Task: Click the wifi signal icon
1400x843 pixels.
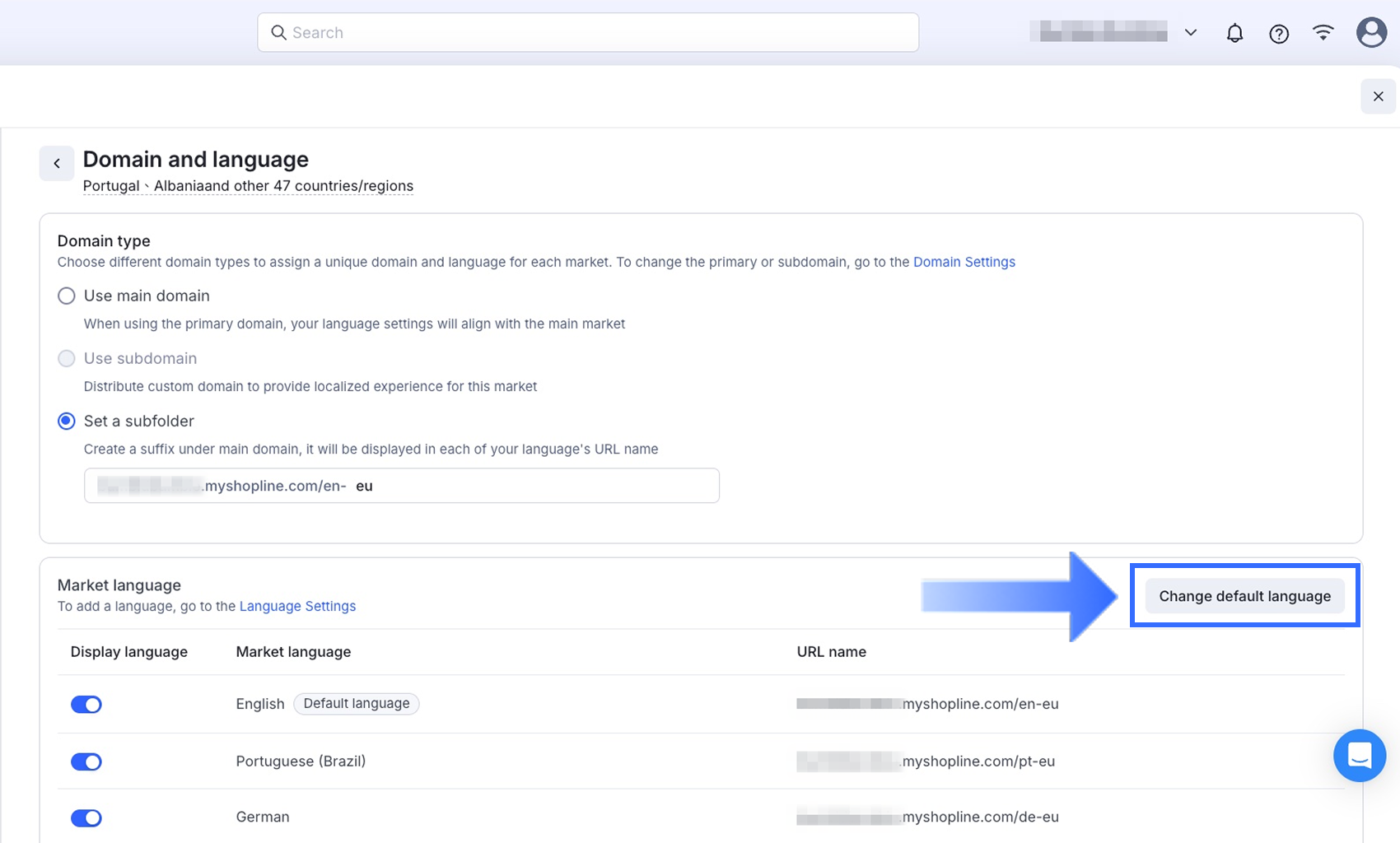Action: (1323, 33)
